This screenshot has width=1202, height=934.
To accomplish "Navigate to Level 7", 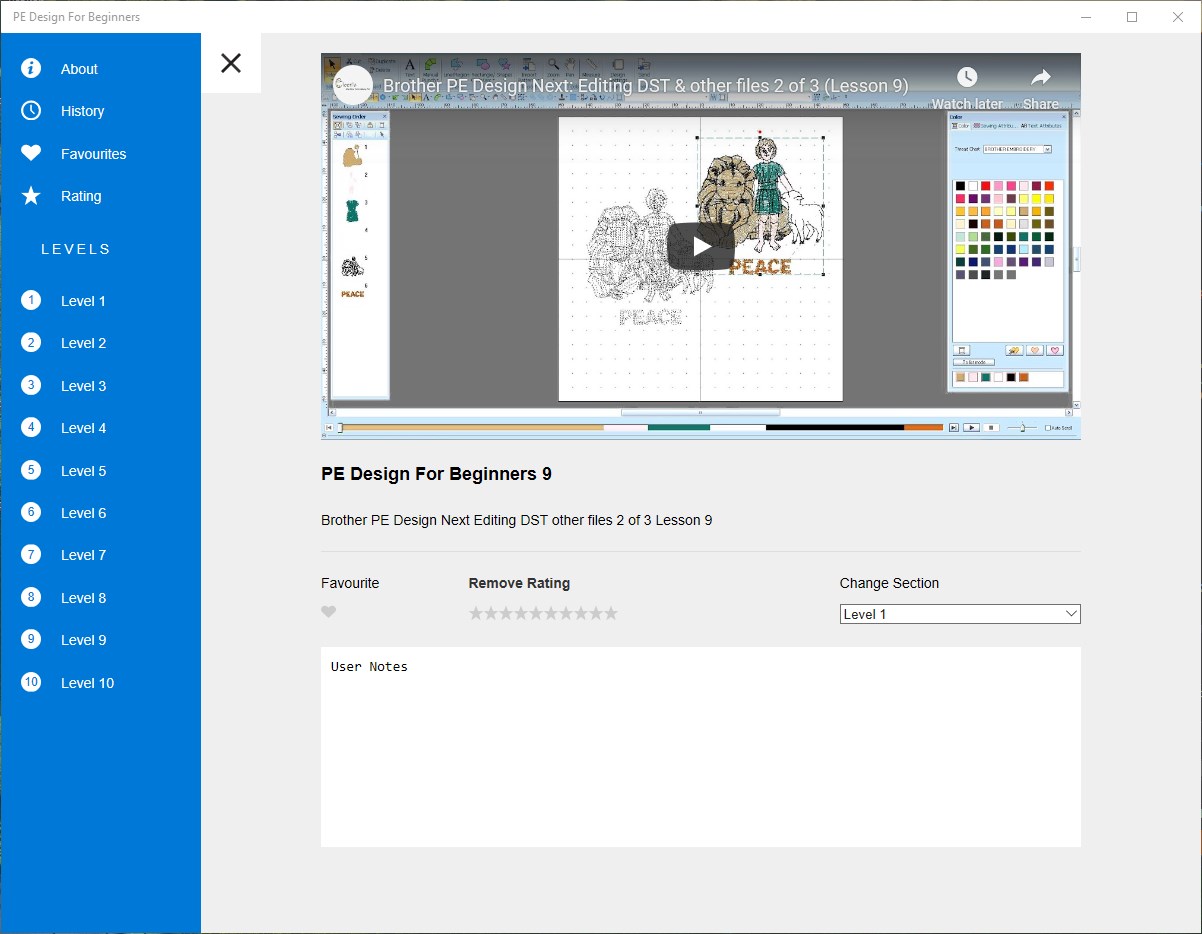I will [83, 555].
